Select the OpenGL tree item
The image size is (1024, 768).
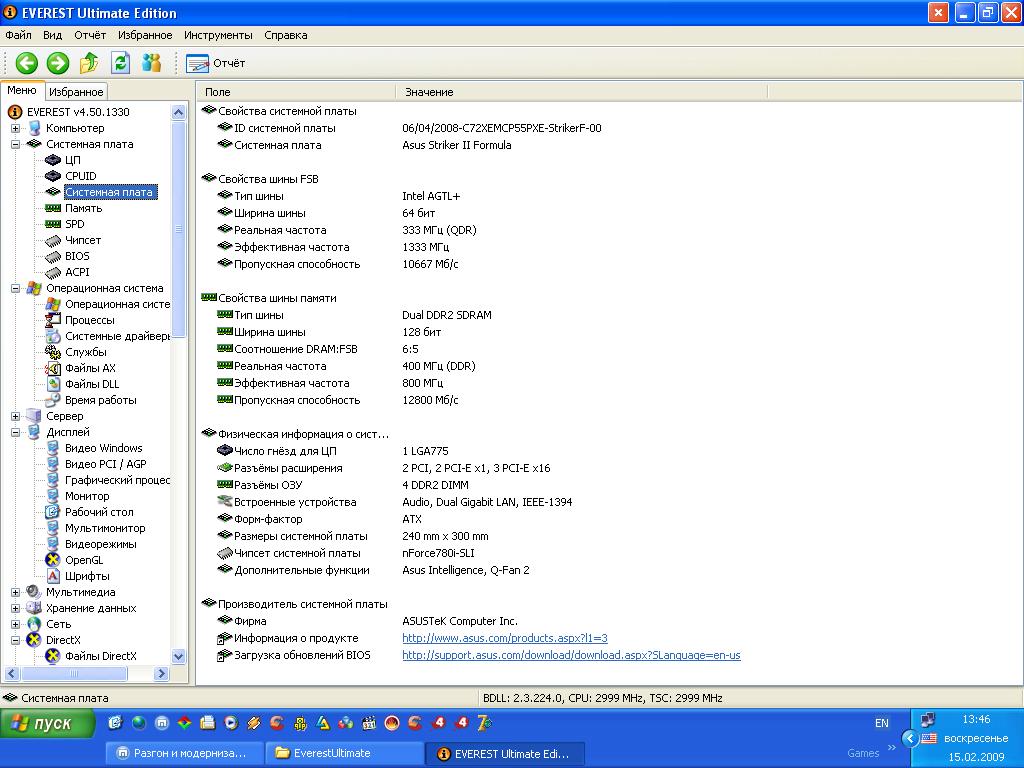pos(84,560)
